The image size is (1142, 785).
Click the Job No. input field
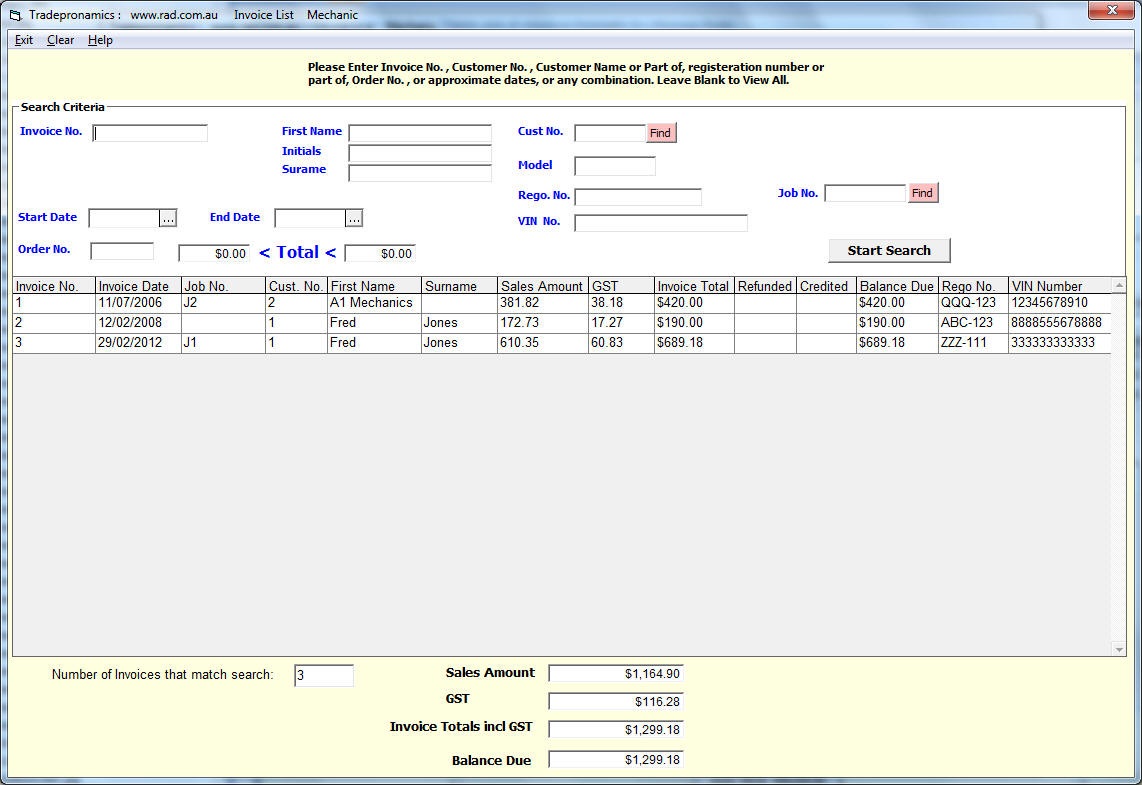pos(865,193)
